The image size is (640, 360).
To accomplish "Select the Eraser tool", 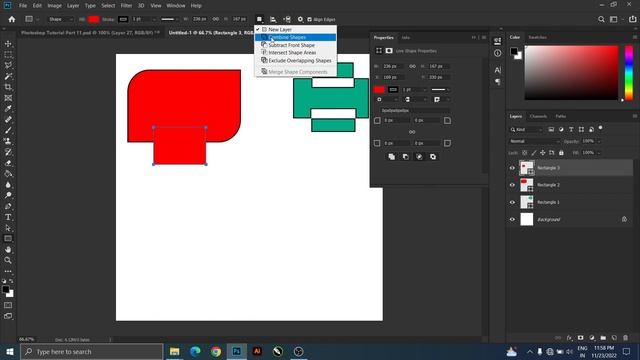I will (8, 163).
